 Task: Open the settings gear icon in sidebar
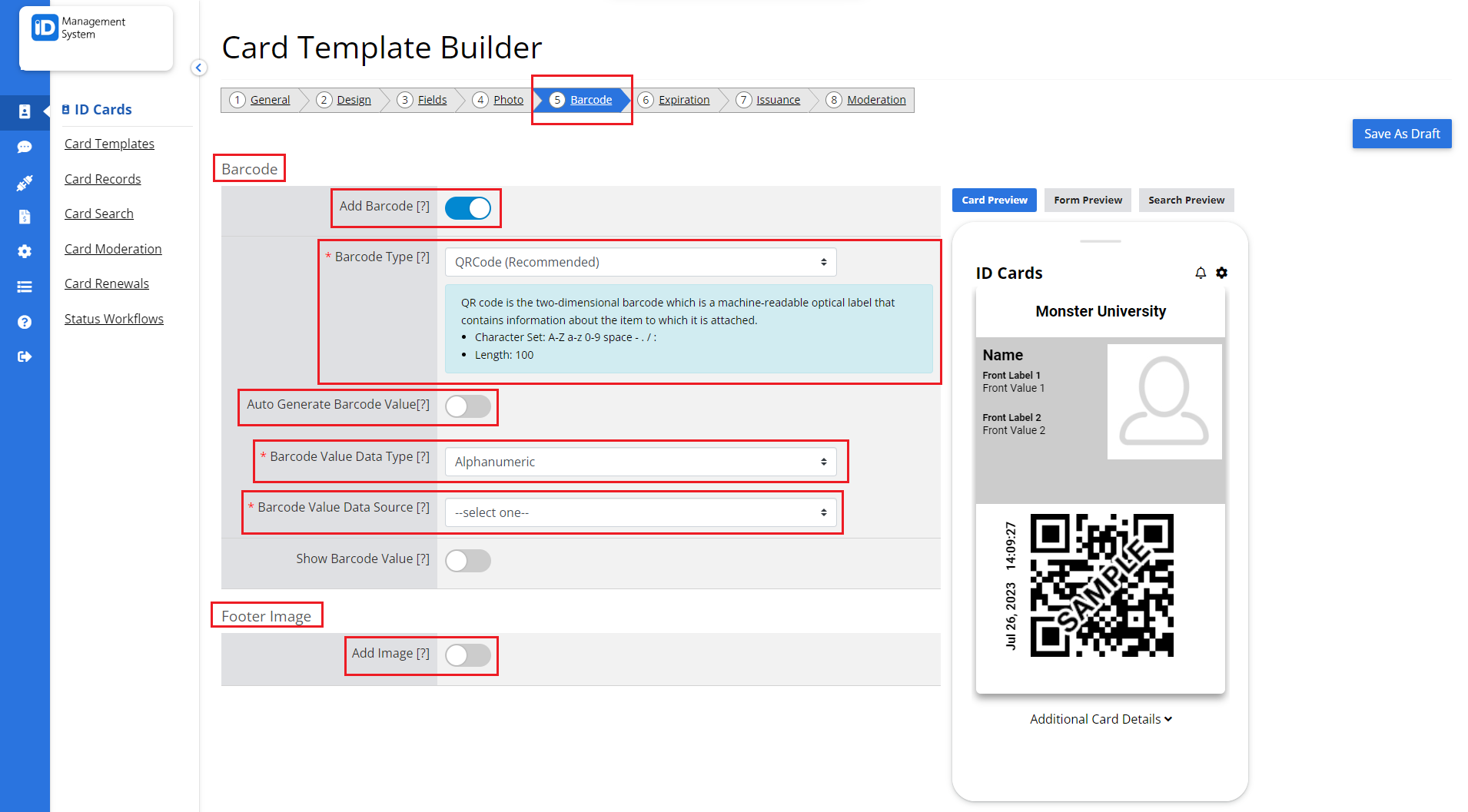(x=25, y=251)
